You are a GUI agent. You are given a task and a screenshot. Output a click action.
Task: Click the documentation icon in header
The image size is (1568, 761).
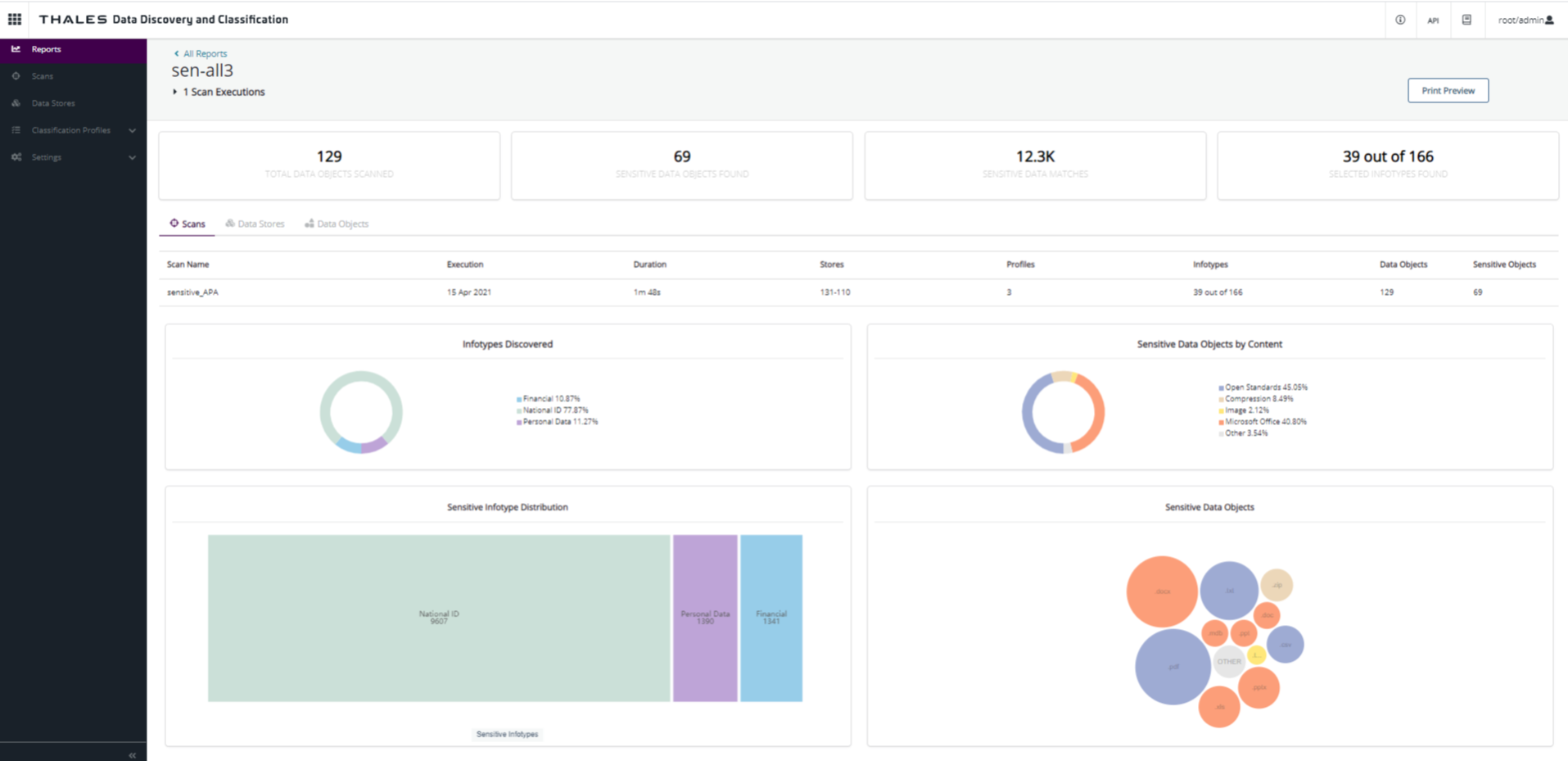pos(1466,20)
